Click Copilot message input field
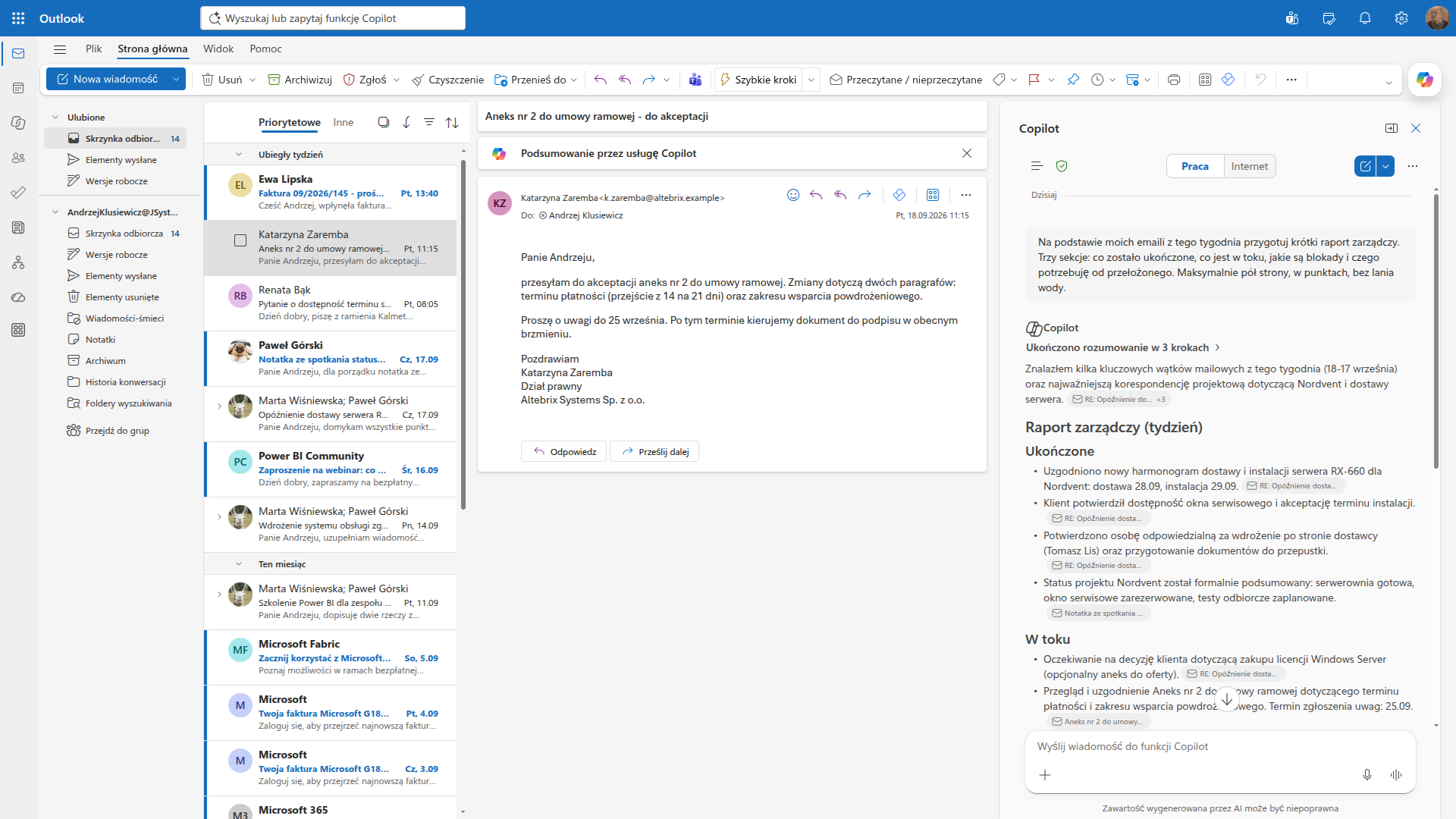Image resolution: width=1456 pixels, height=819 pixels. 1220,747
